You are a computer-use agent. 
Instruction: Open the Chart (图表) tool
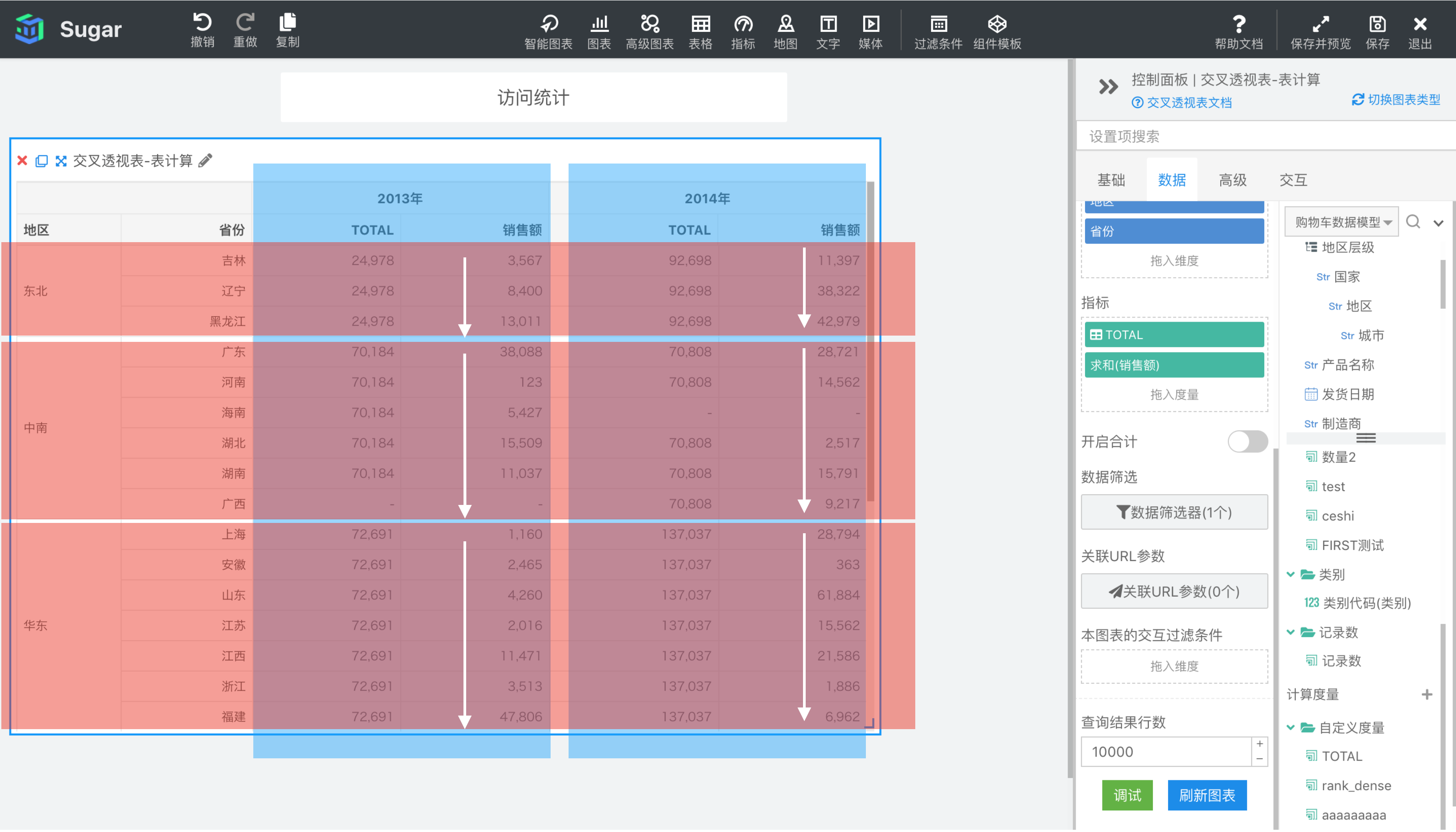pos(599,31)
